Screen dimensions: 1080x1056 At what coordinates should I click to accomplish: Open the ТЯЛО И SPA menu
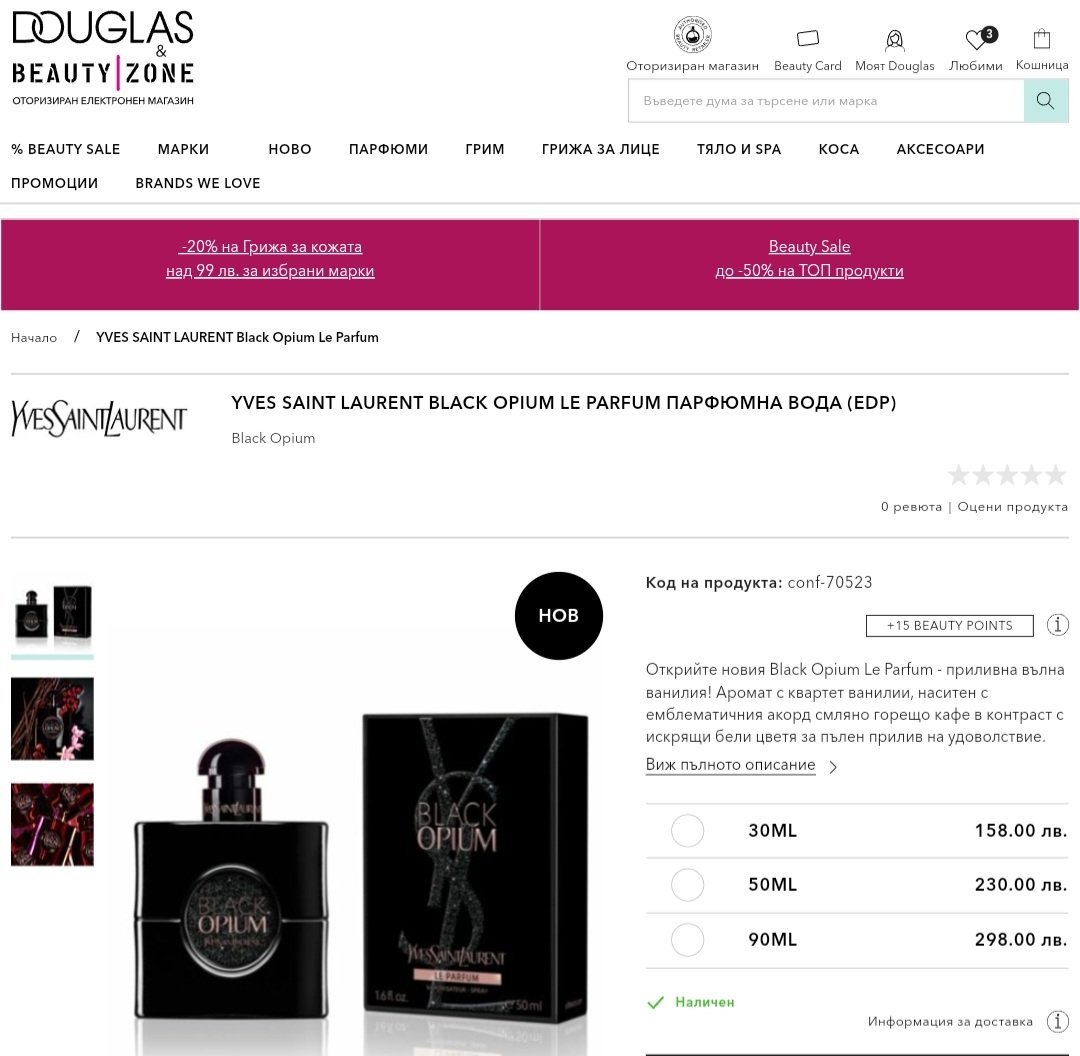tap(739, 149)
